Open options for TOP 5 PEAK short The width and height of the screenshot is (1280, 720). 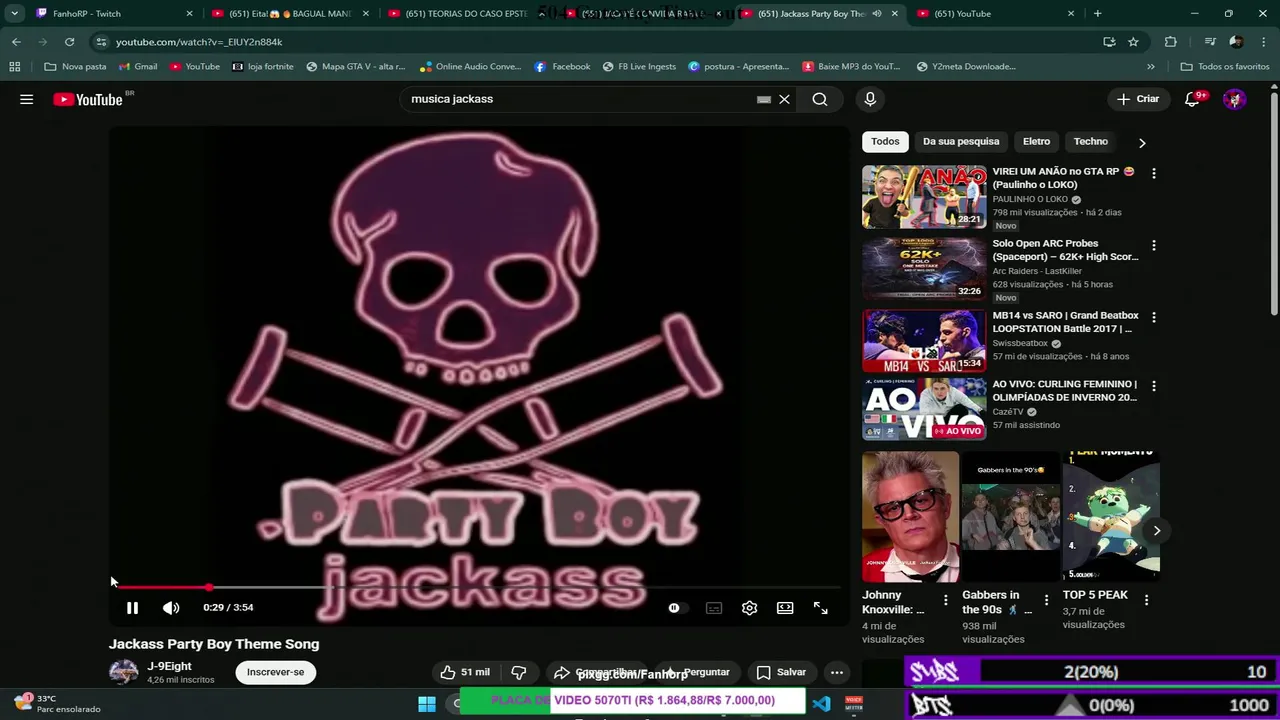[x=1146, y=600]
